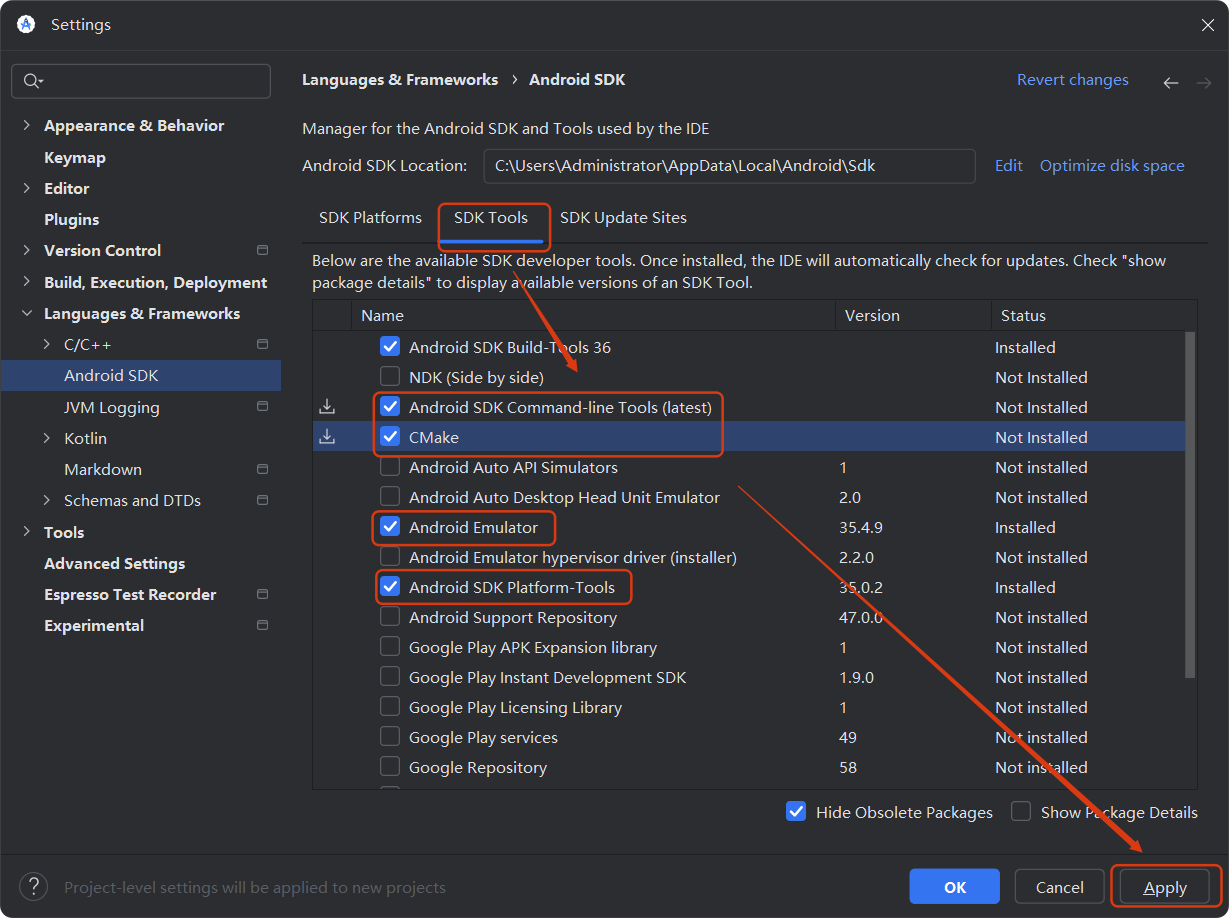Viewport: 1229px width, 918px height.
Task: Select the SDK Tools tab
Action: coord(491,217)
